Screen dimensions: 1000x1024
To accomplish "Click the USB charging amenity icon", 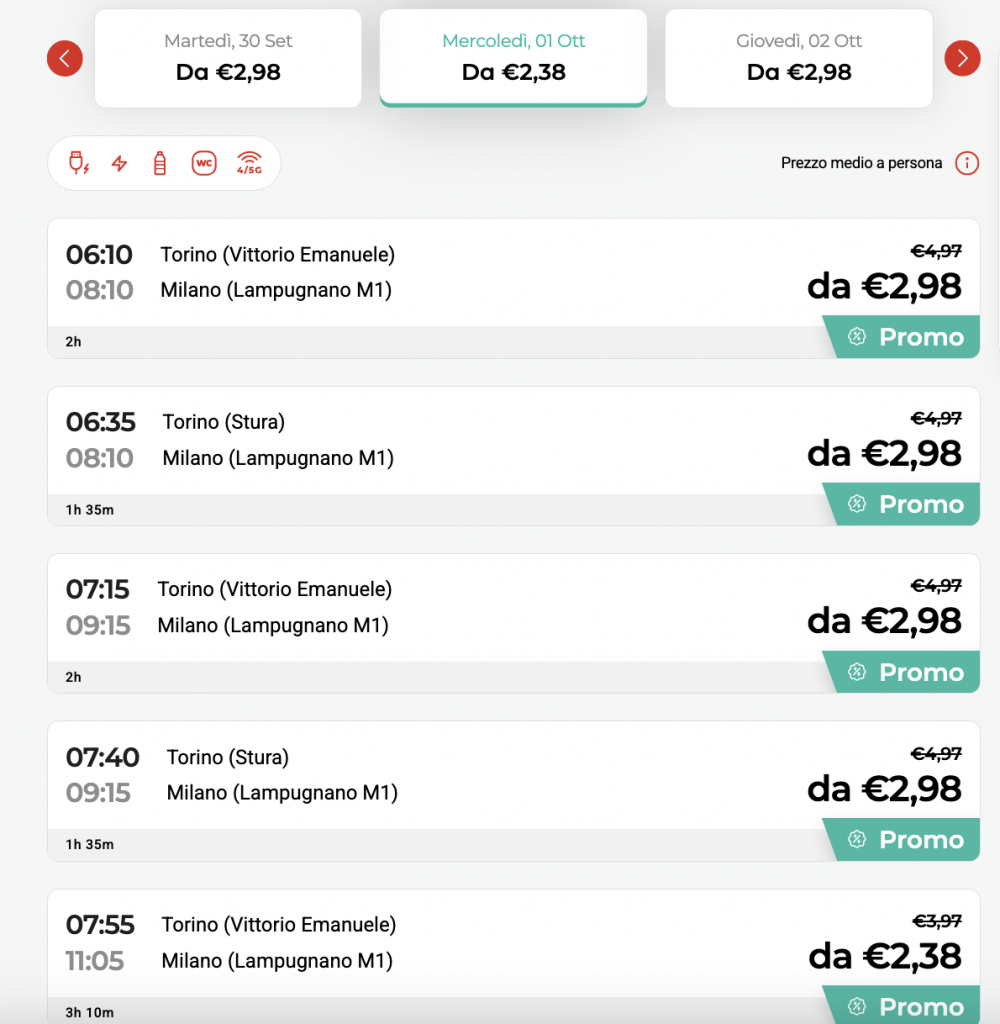I will [x=78, y=163].
